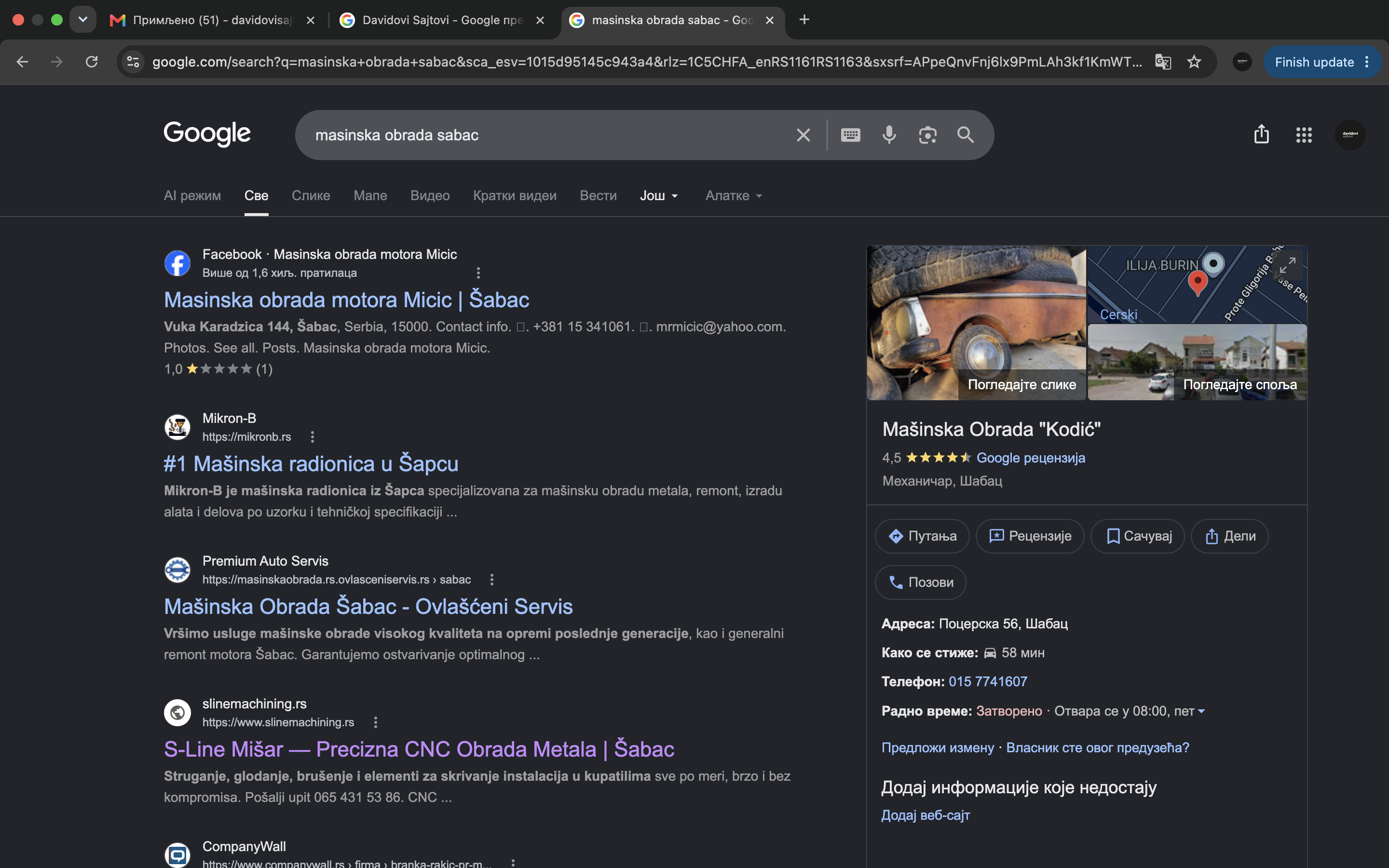Click the Facebook favicon of first result
Image resolution: width=1389 pixels, height=868 pixels.
pos(177,263)
